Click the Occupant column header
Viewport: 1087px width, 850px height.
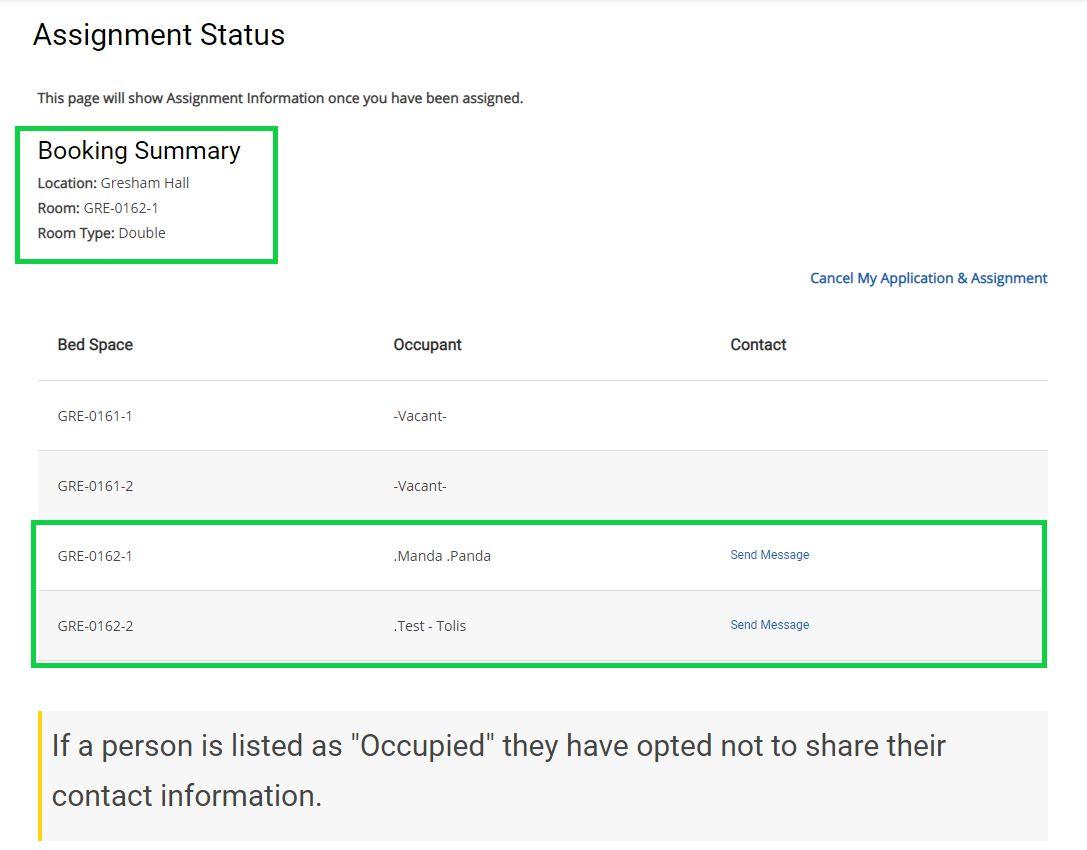pyautogui.click(x=427, y=344)
